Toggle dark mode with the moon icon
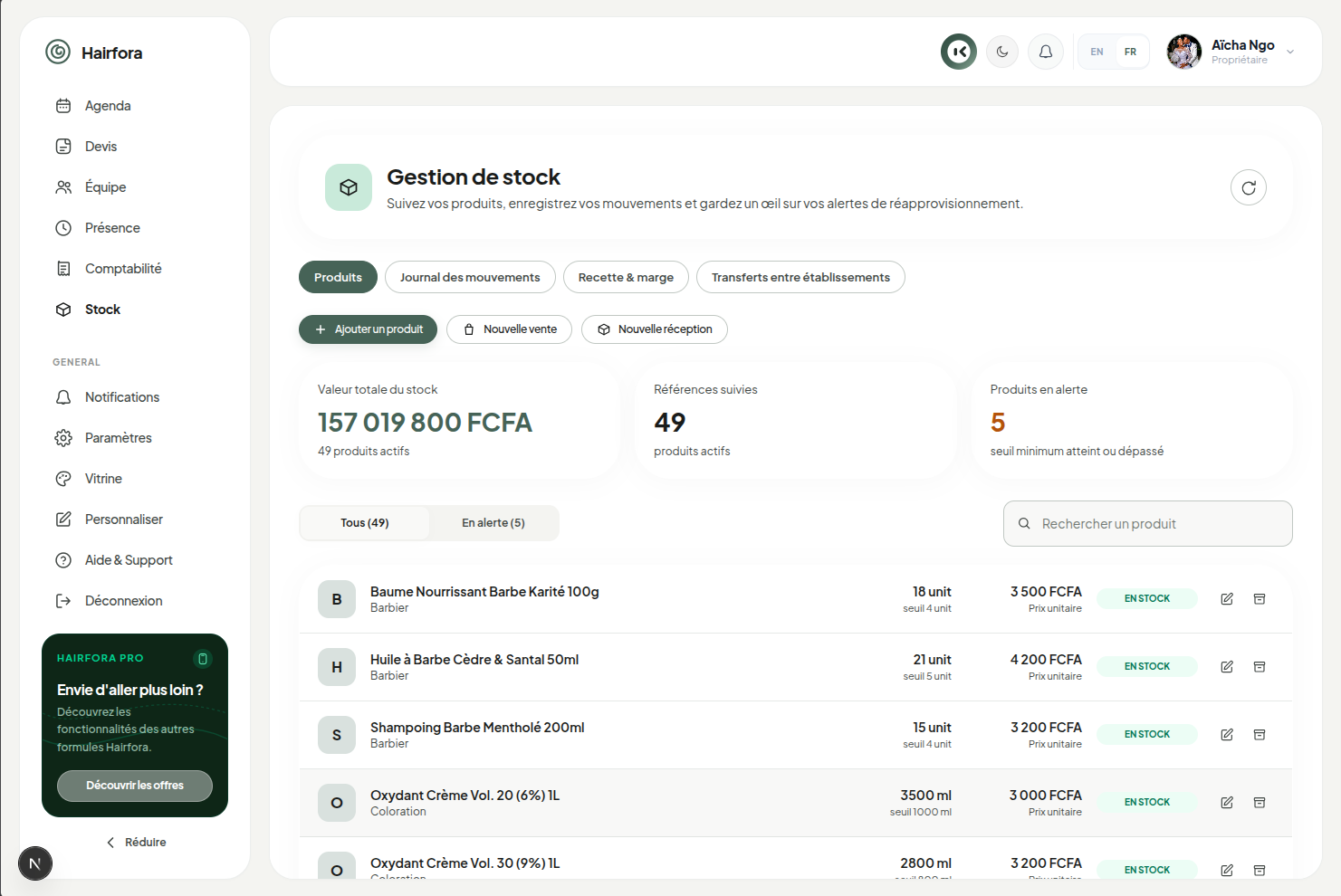 [1002, 52]
